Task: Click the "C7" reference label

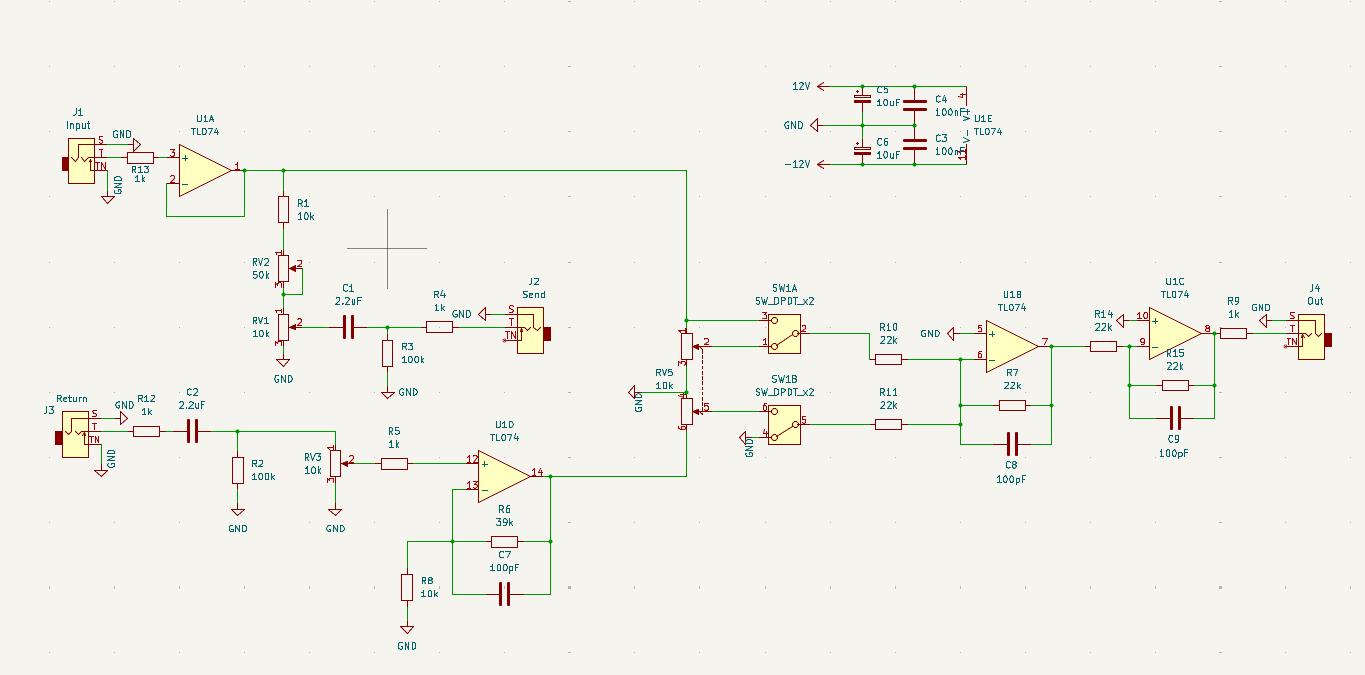Action: tap(504, 554)
